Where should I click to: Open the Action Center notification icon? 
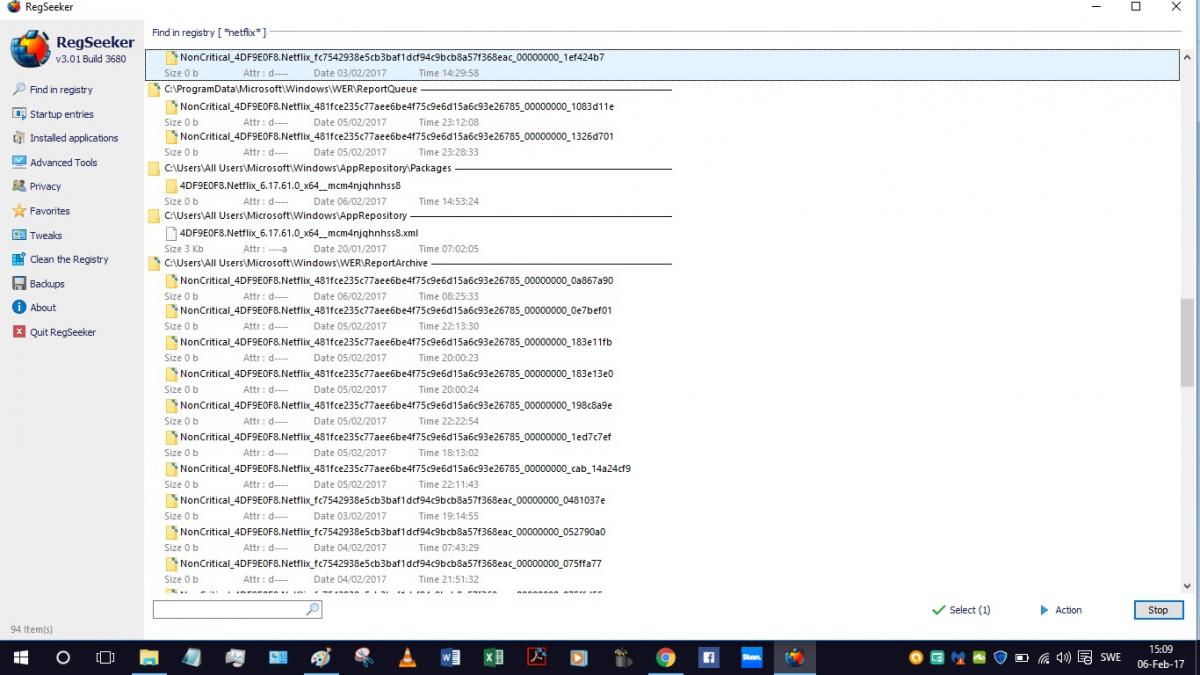pyautogui.click(x=1085, y=658)
